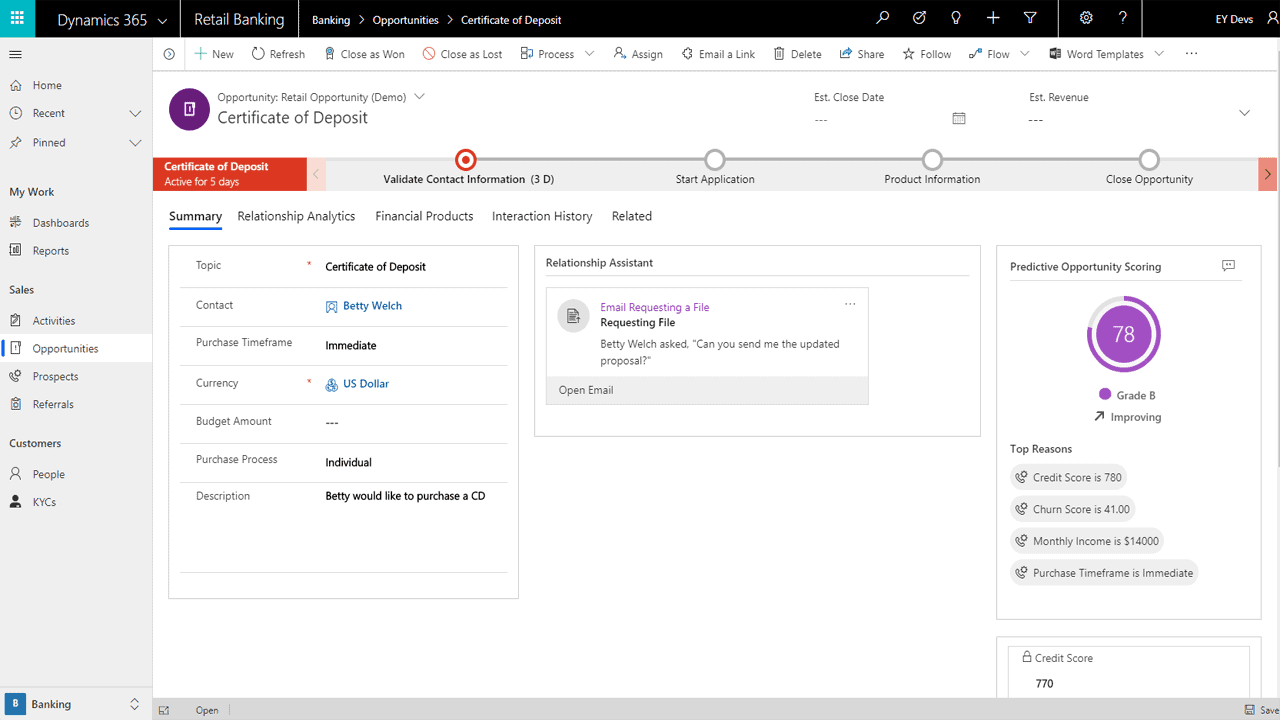The height and width of the screenshot is (720, 1280).
Task: Open the settings gear icon
Action: 1086,19
